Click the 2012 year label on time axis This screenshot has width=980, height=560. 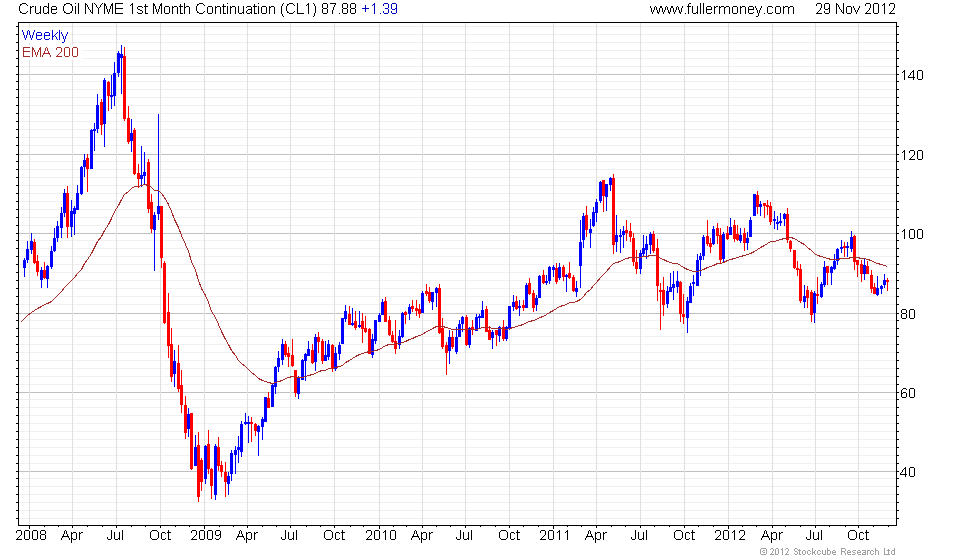point(730,536)
